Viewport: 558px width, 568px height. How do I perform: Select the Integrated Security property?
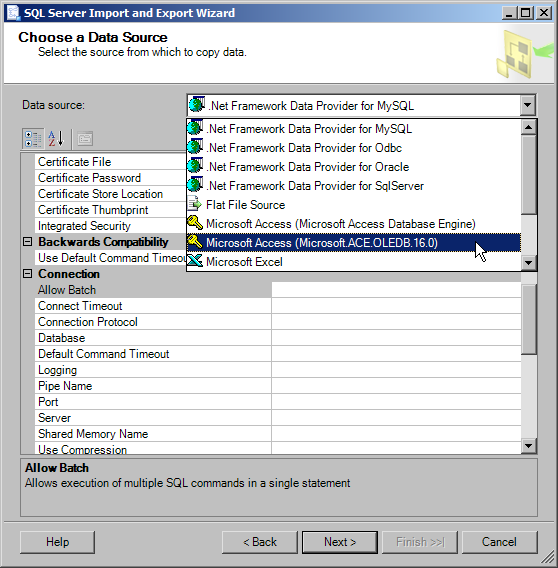coord(111,226)
